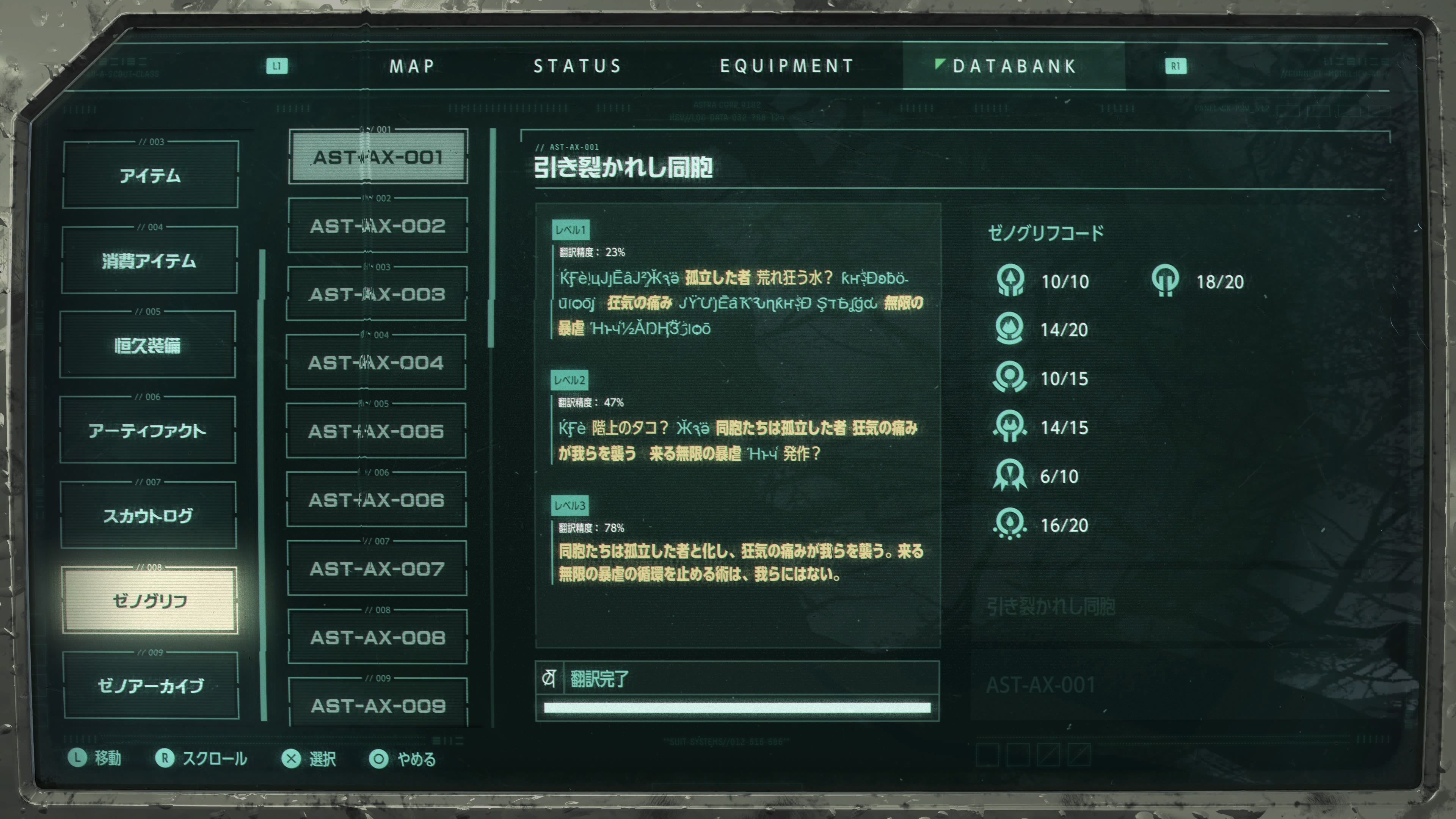
Task: Open the STATUS tab
Action: (x=577, y=66)
